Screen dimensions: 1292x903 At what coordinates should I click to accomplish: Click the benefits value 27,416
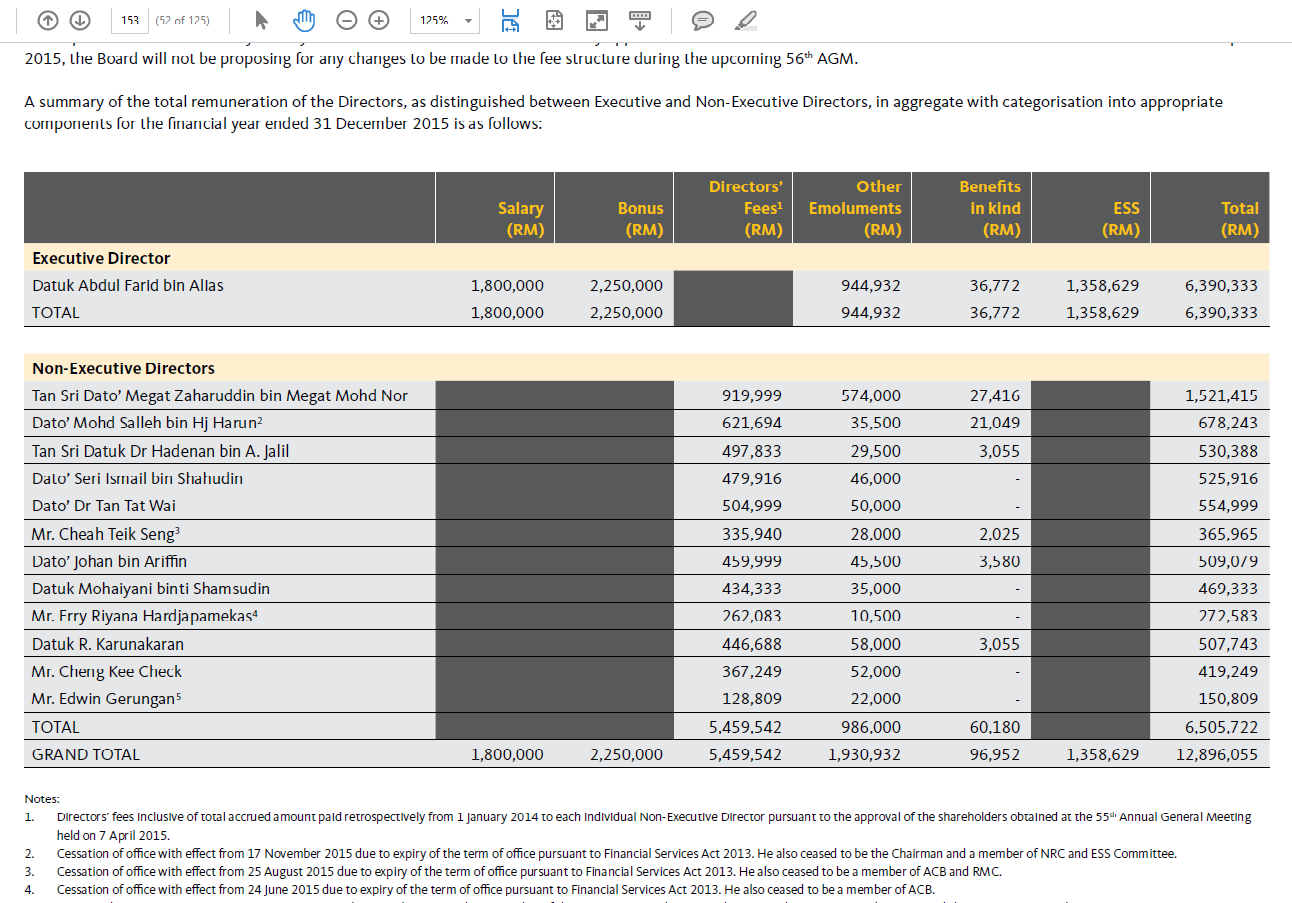[x=995, y=395]
